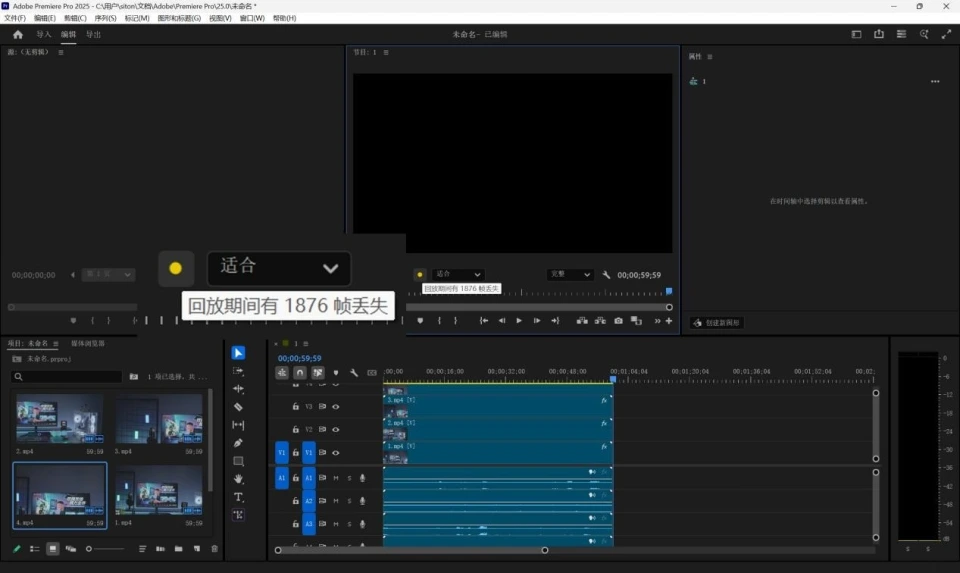
Task: Hide track V3 with eye icon
Action: click(x=336, y=407)
